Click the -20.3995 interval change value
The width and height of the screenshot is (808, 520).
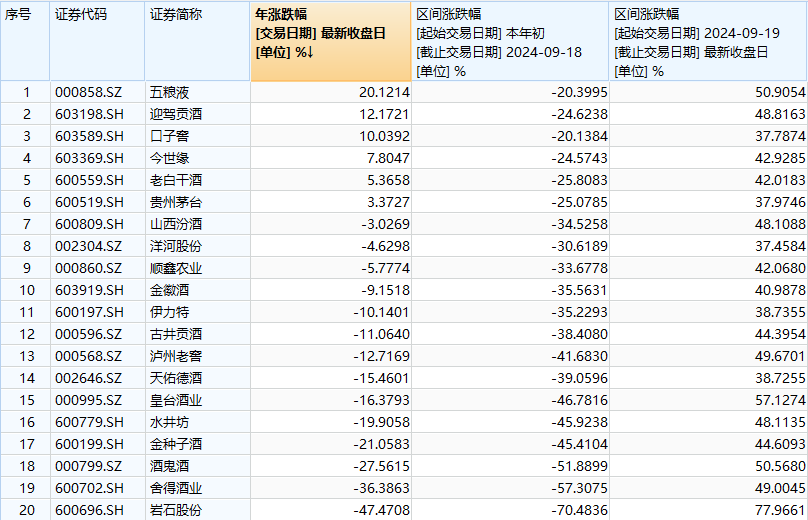[x=580, y=92]
